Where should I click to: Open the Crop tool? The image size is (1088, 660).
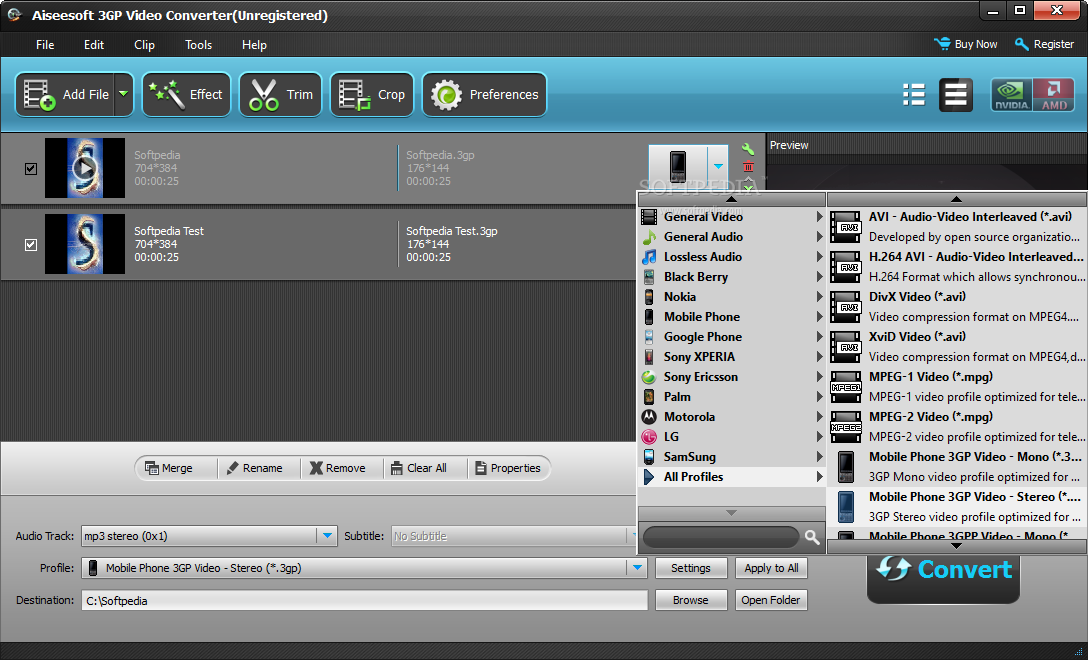click(x=371, y=94)
